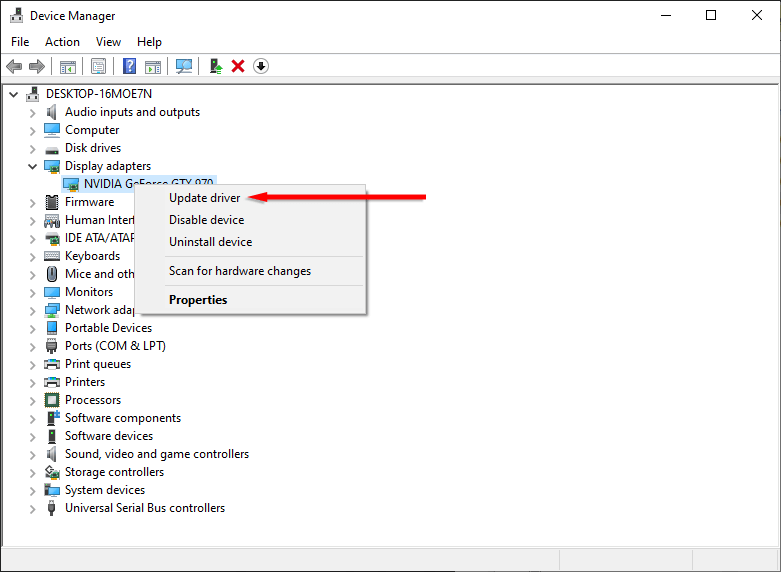This screenshot has height=572, width=781.
Task: Select the Computer tree label
Action: click(x=92, y=130)
